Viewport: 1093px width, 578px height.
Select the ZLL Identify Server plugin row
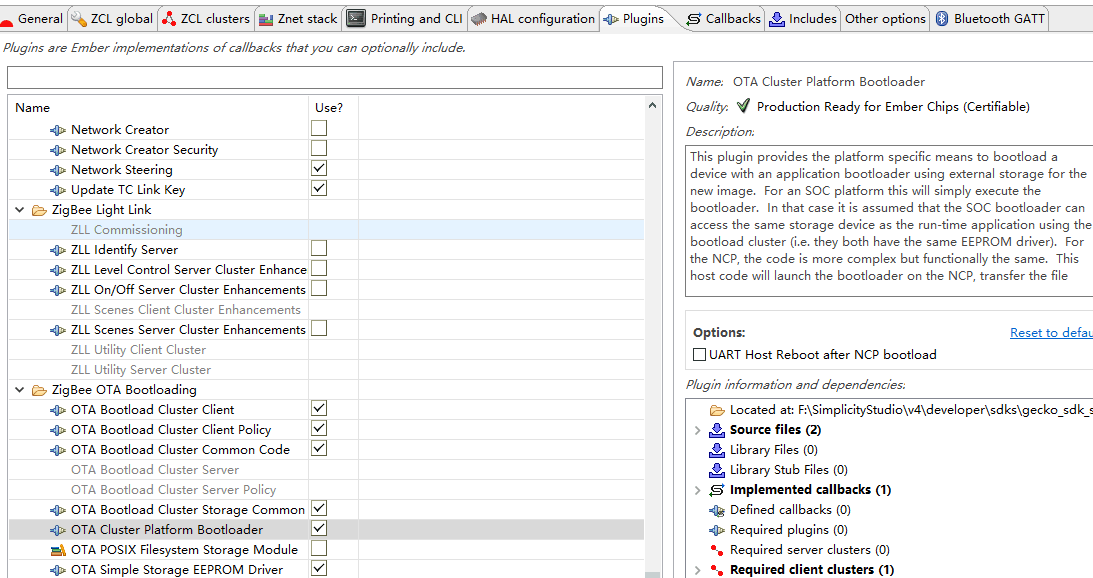pyautogui.click(x=124, y=250)
